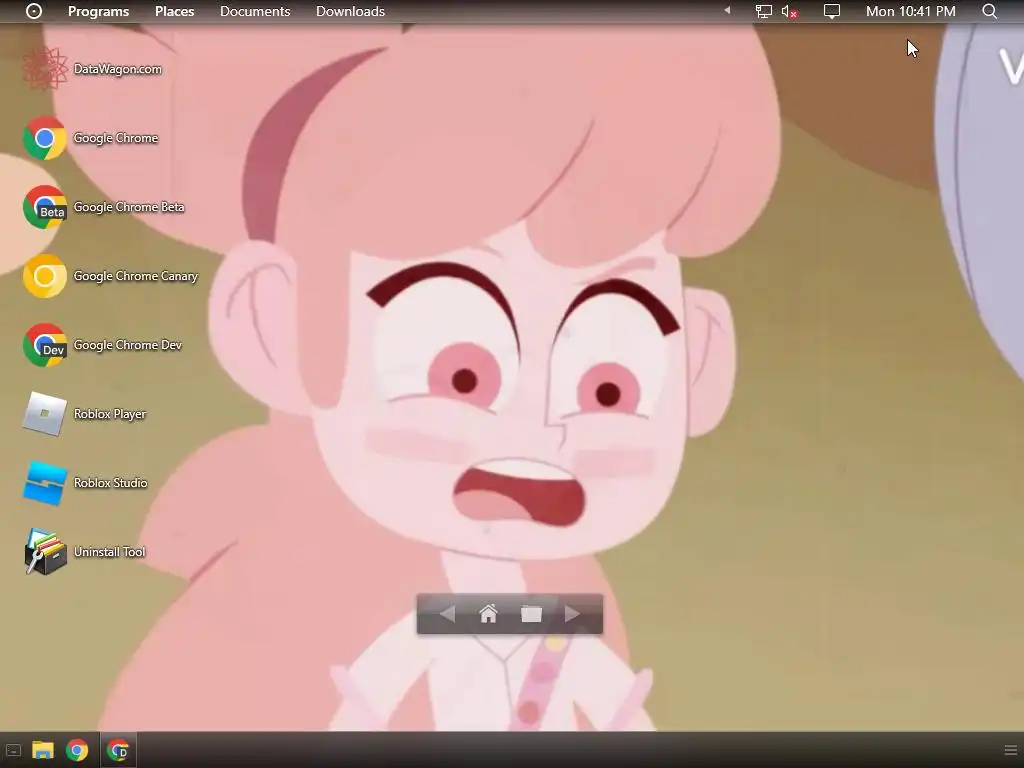Image resolution: width=1024 pixels, height=768 pixels.
Task: Select the Google Chrome Canary desktop icon
Action: point(45,276)
